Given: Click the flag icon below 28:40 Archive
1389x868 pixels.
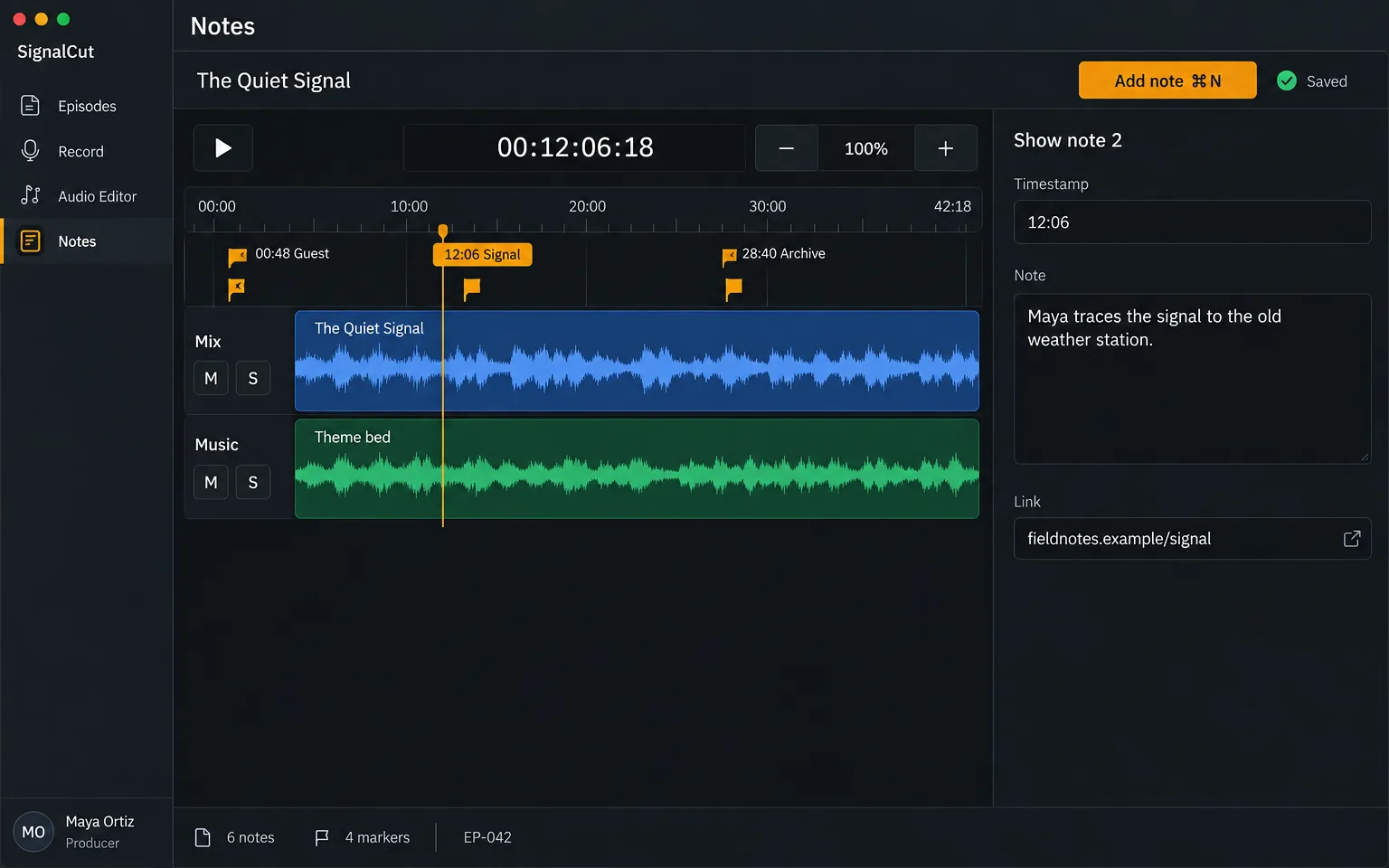Looking at the screenshot, I should (x=734, y=289).
